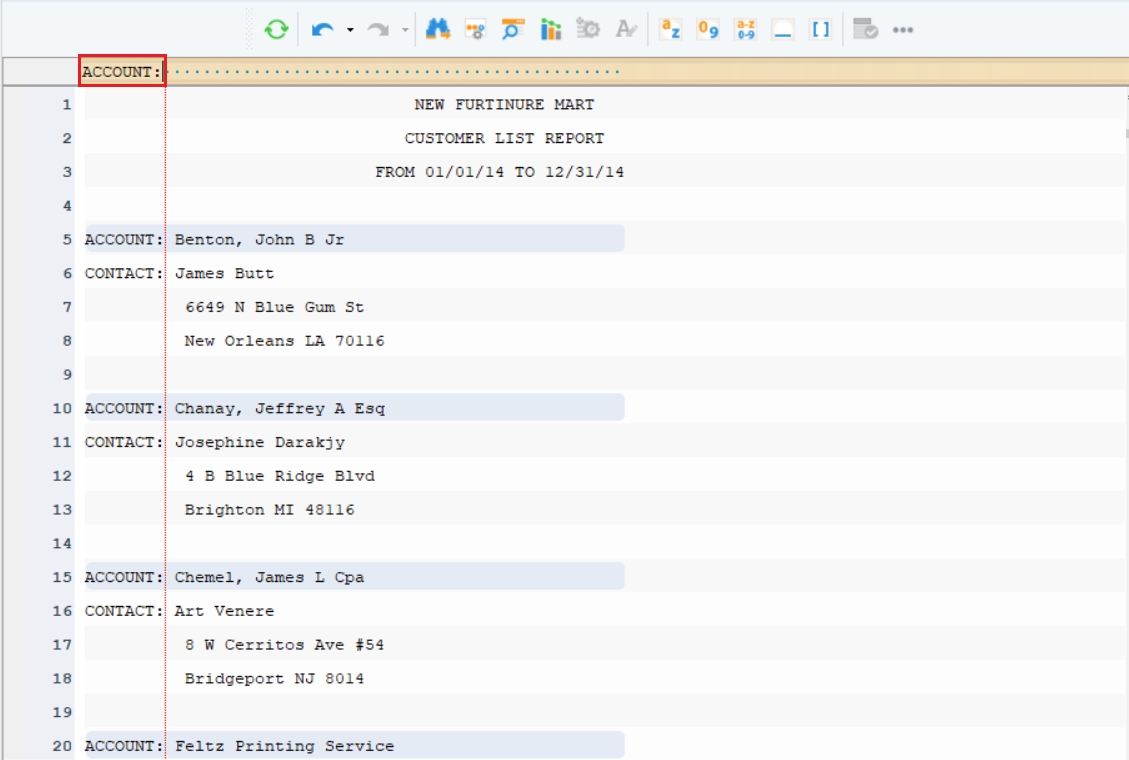The height and width of the screenshot is (760, 1129).
Task: Click 'New Orleans LA 70116' line
Action: pyautogui.click(x=284, y=341)
